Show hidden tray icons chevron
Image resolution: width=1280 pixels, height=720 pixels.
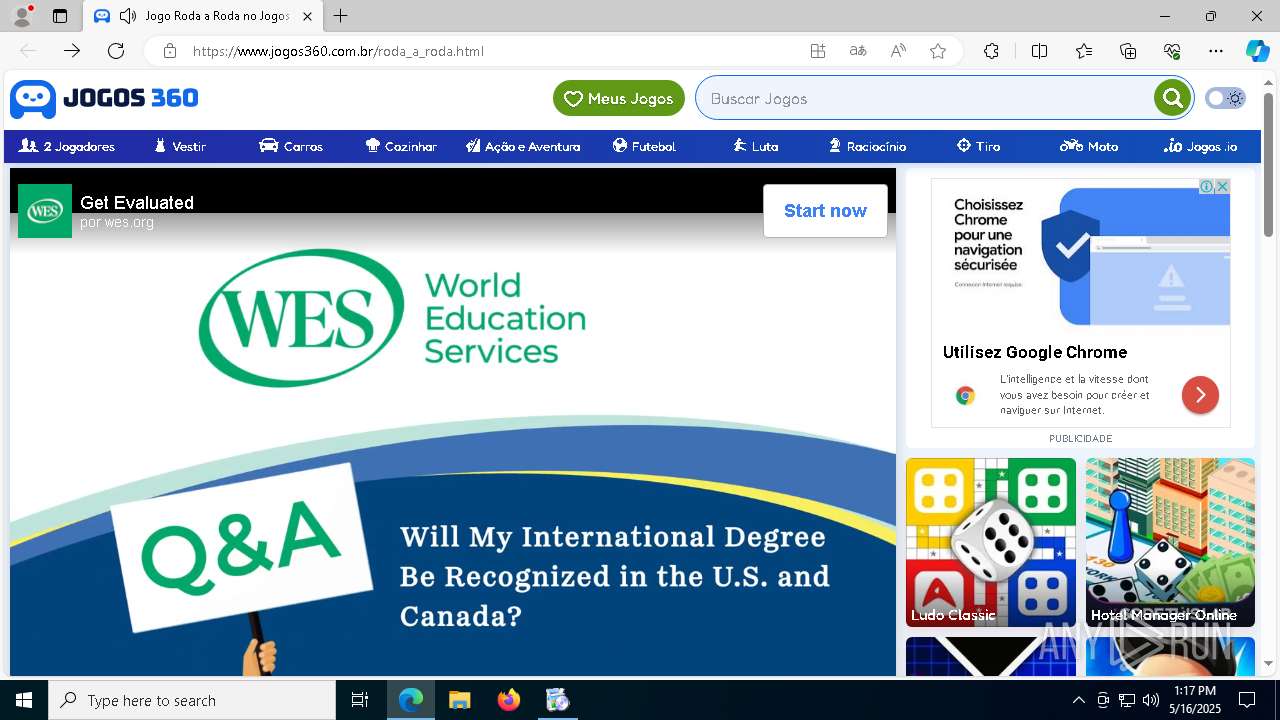[x=1078, y=700]
